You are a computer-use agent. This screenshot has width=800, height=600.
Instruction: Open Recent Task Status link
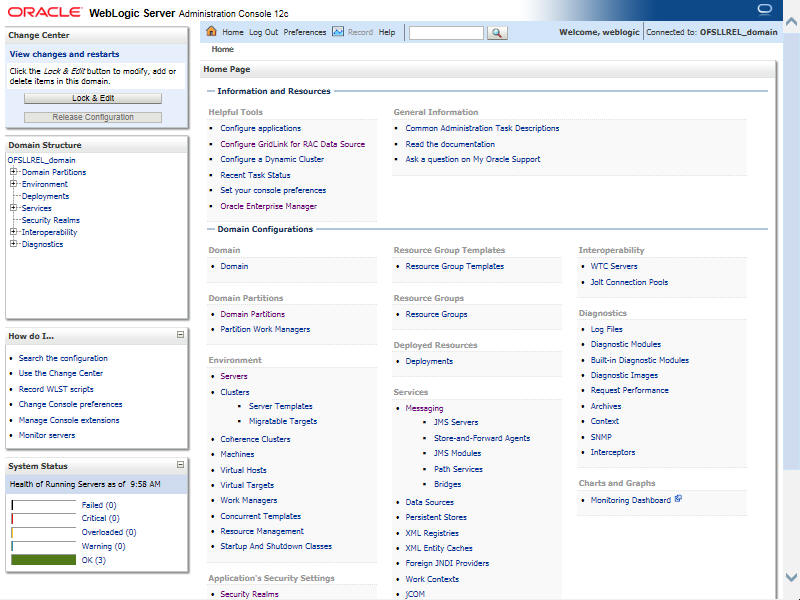coord(255,175)
